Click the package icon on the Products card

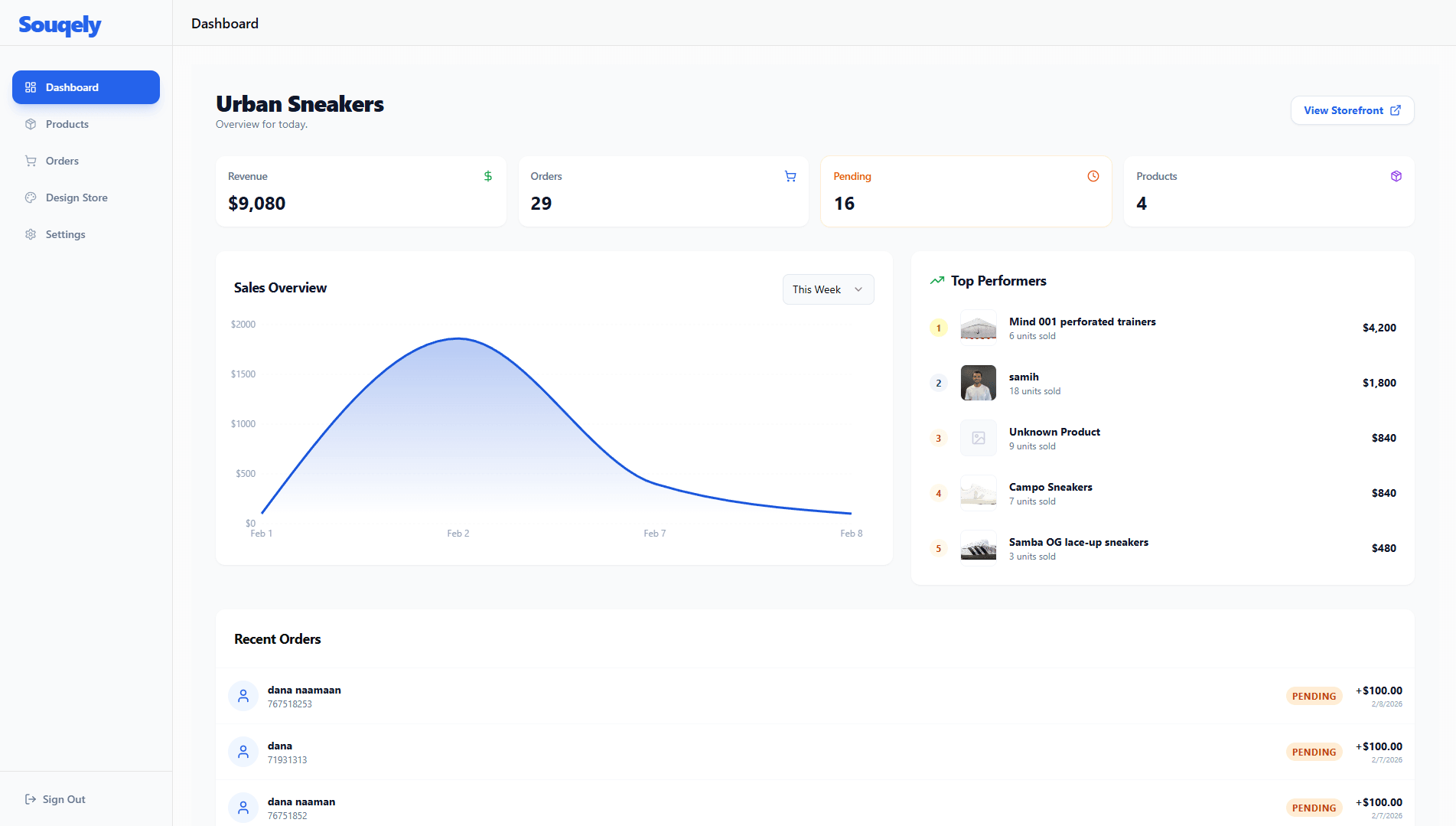pyautogui.click(x=1396, y=176)
